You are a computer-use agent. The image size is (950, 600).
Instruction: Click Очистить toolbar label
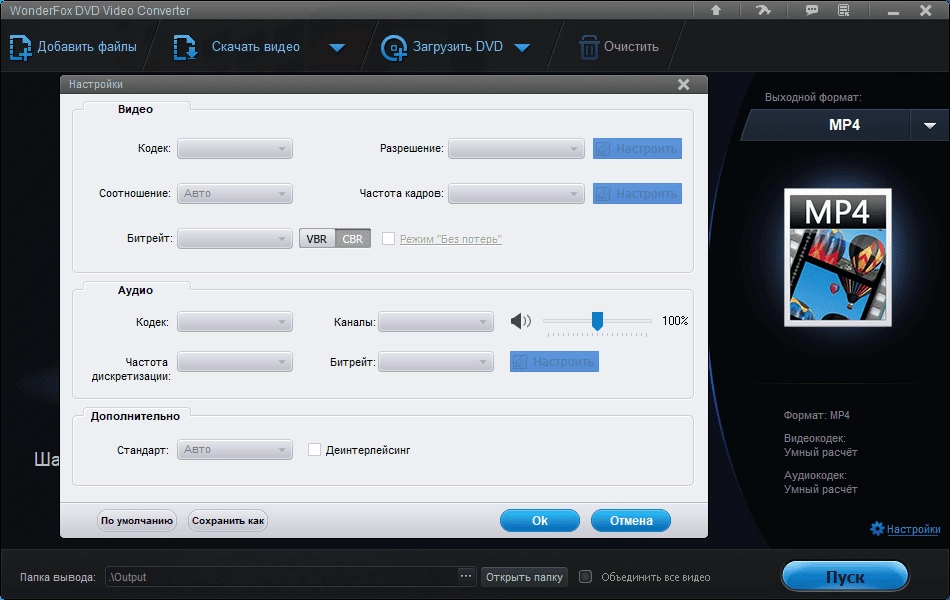pos(631,47)
